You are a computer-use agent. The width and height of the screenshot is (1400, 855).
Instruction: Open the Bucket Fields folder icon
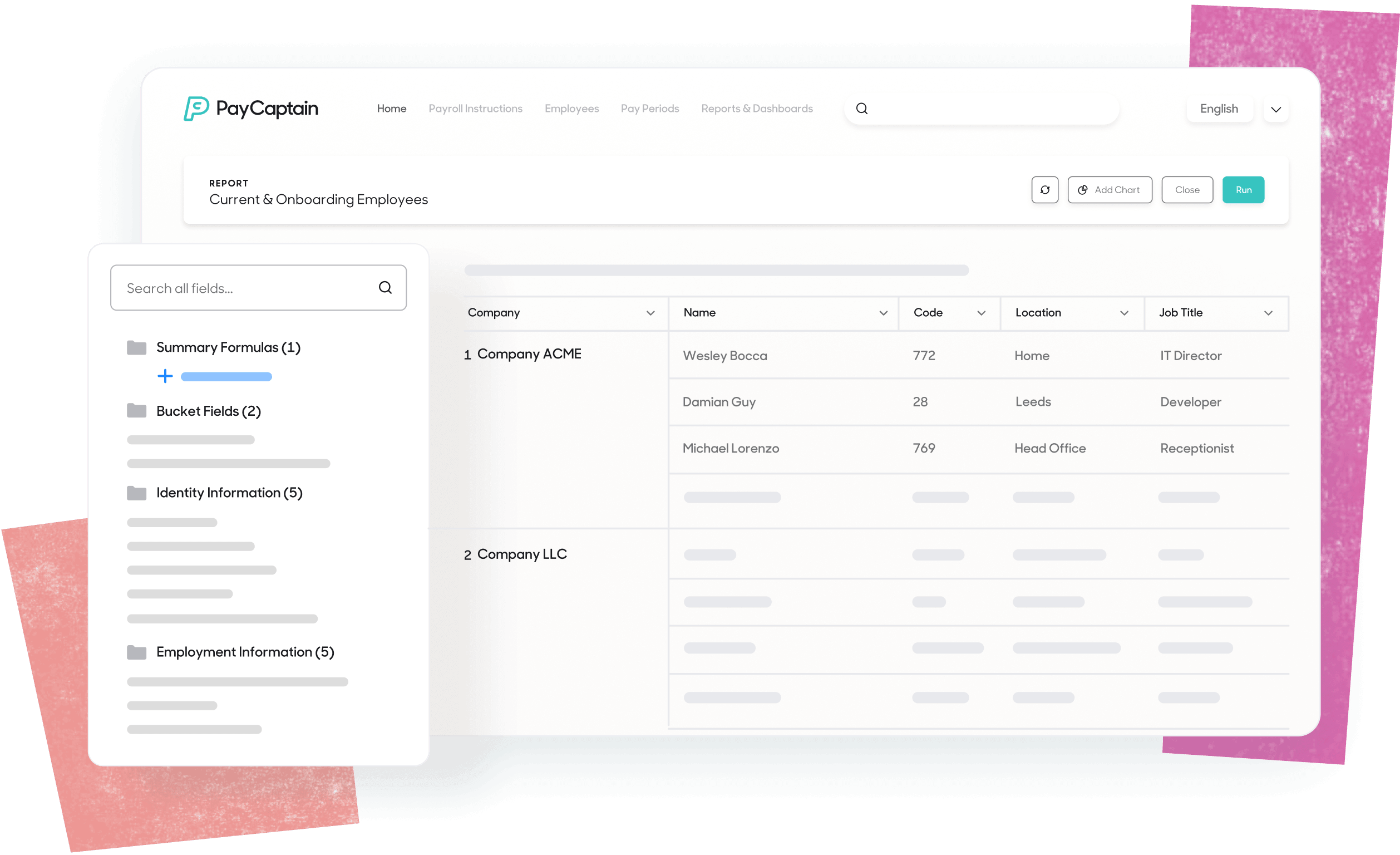pyautogui.click(x=136, y=410)
